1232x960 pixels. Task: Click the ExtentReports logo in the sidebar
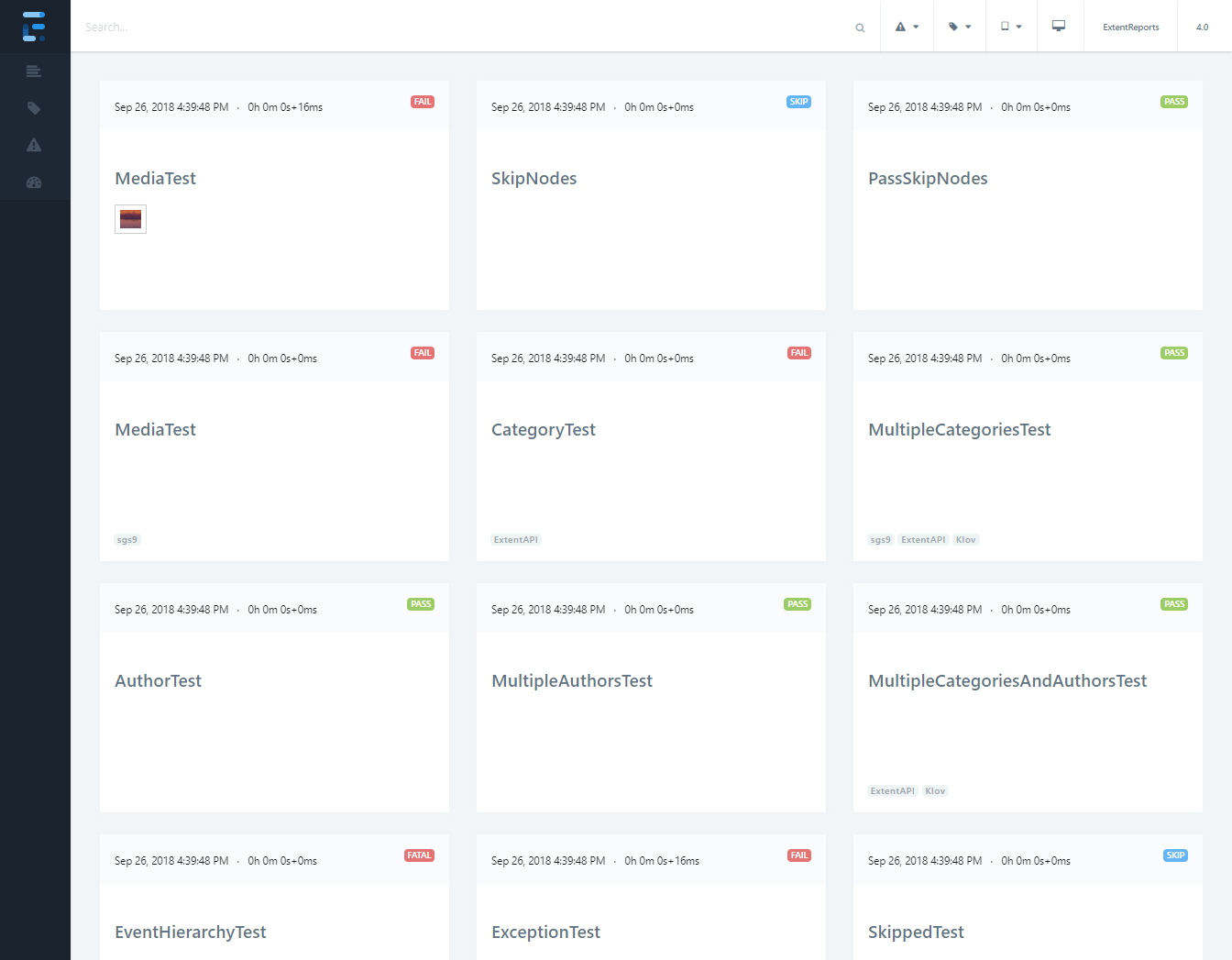(x=34, y=27)
